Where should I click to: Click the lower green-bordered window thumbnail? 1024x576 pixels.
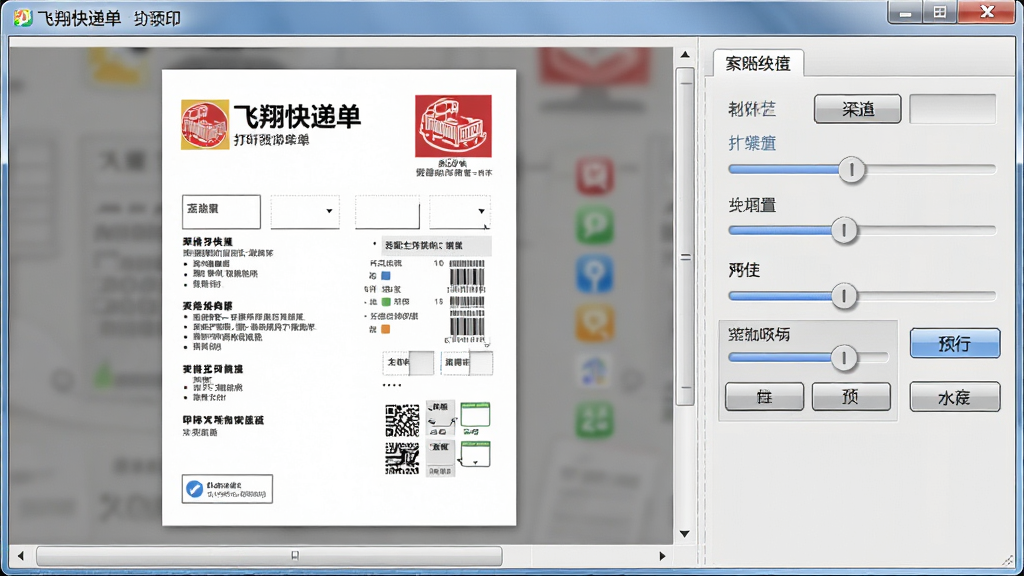click(475, 454)
